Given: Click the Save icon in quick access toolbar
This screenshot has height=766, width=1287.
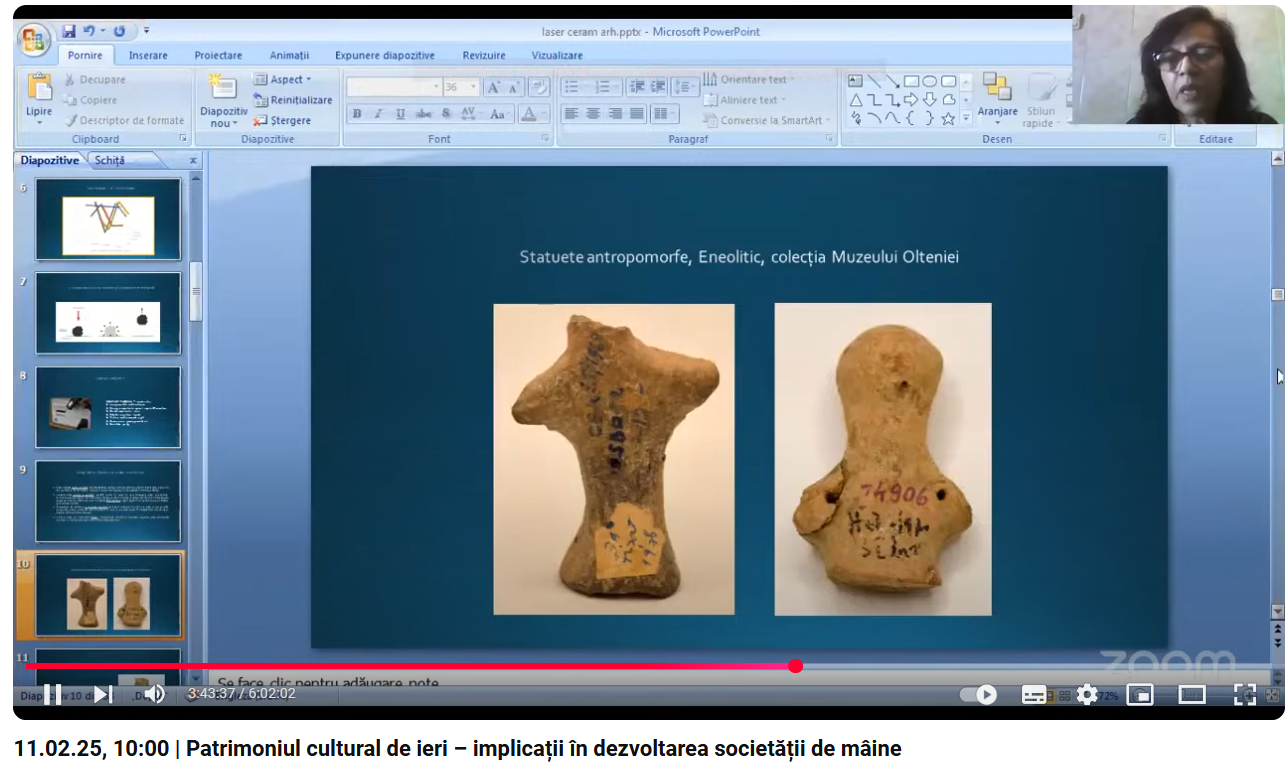Looking at the screenshot, I should 69,32.
